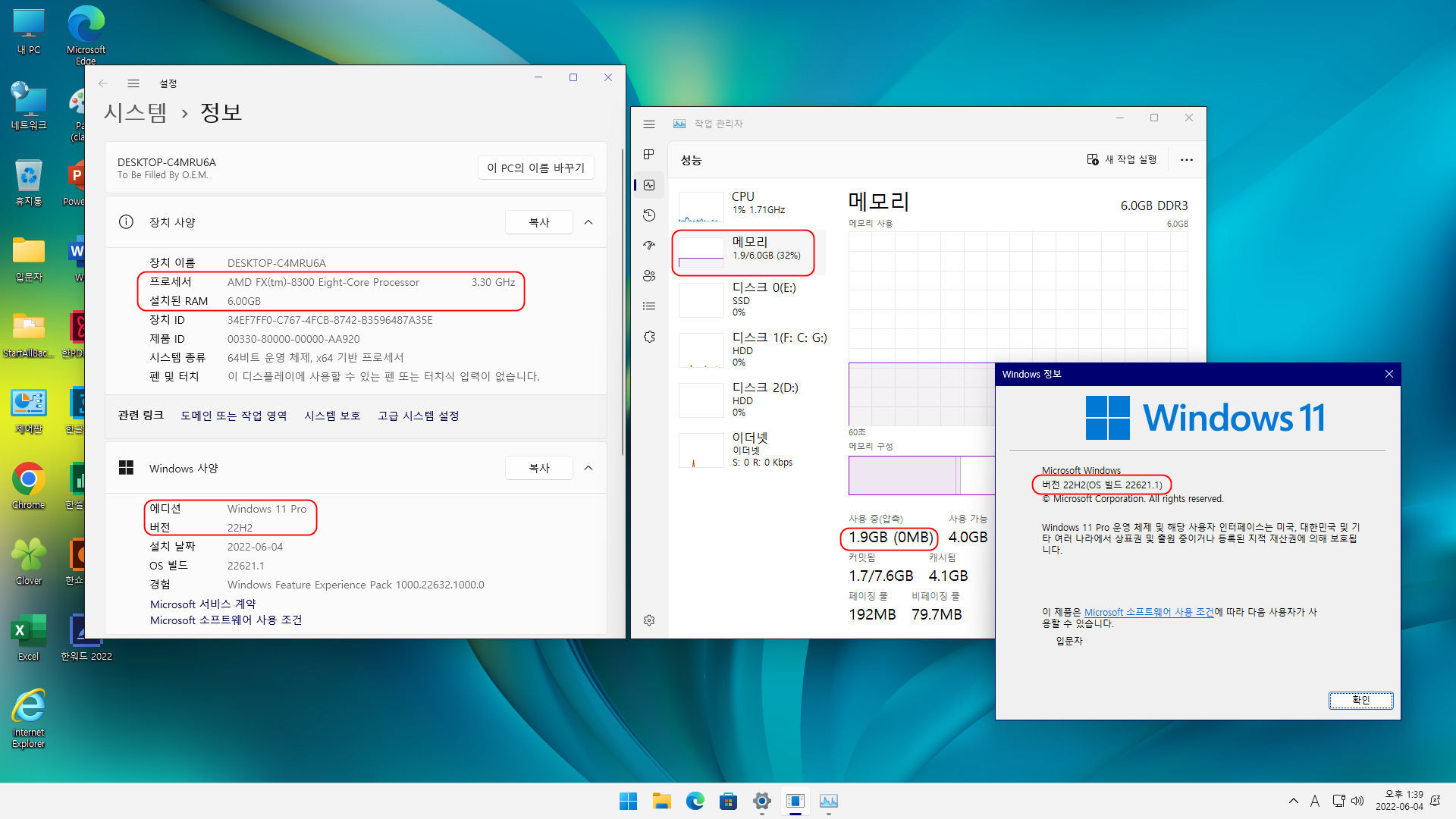
Task: Collapse the Windows 사양 section chevron
Action: point(588,468)
